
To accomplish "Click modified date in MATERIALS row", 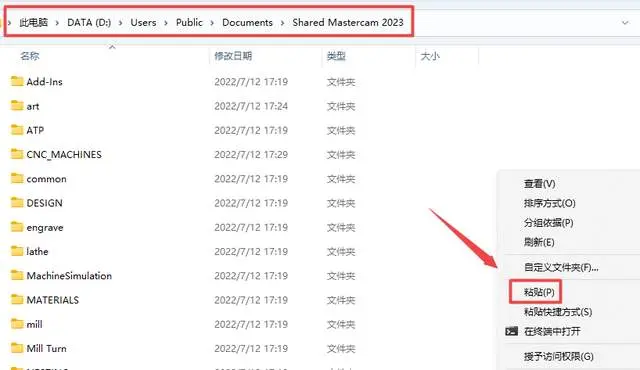I will point(251,300).
